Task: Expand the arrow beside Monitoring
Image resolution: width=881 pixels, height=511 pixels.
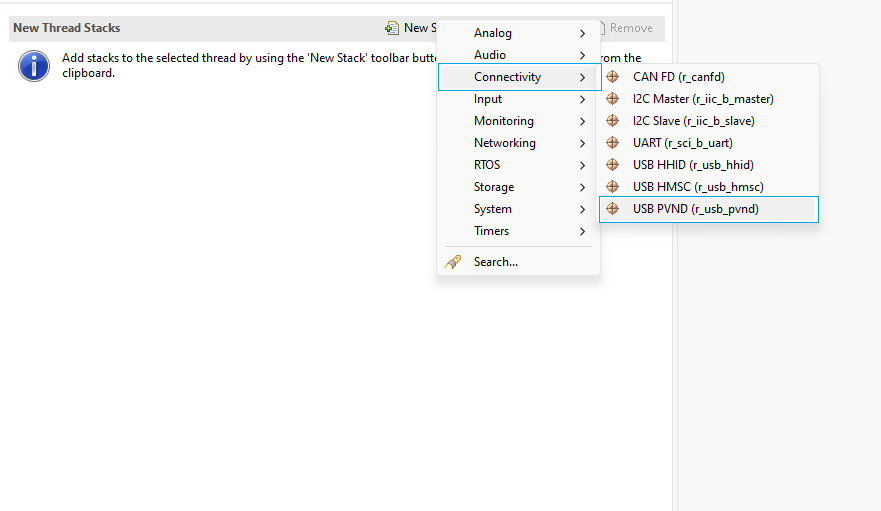Action: point(582,121)
